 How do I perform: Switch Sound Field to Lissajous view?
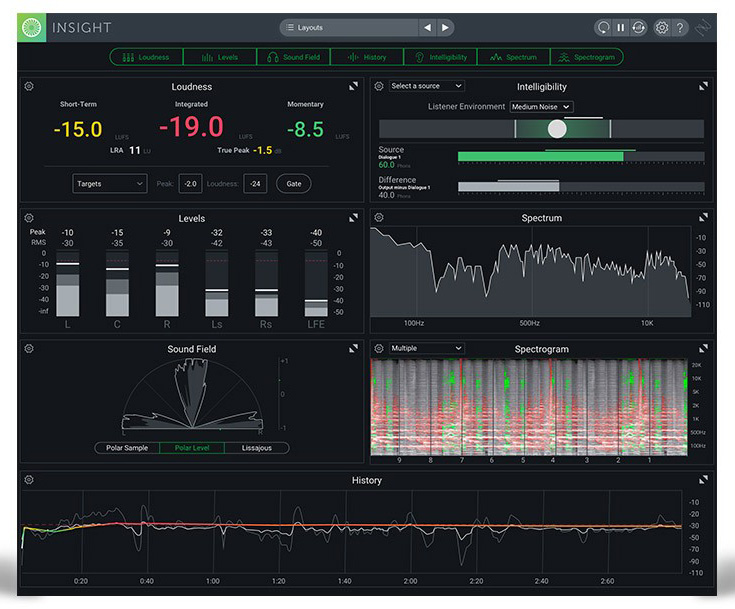tap(257, 448)
